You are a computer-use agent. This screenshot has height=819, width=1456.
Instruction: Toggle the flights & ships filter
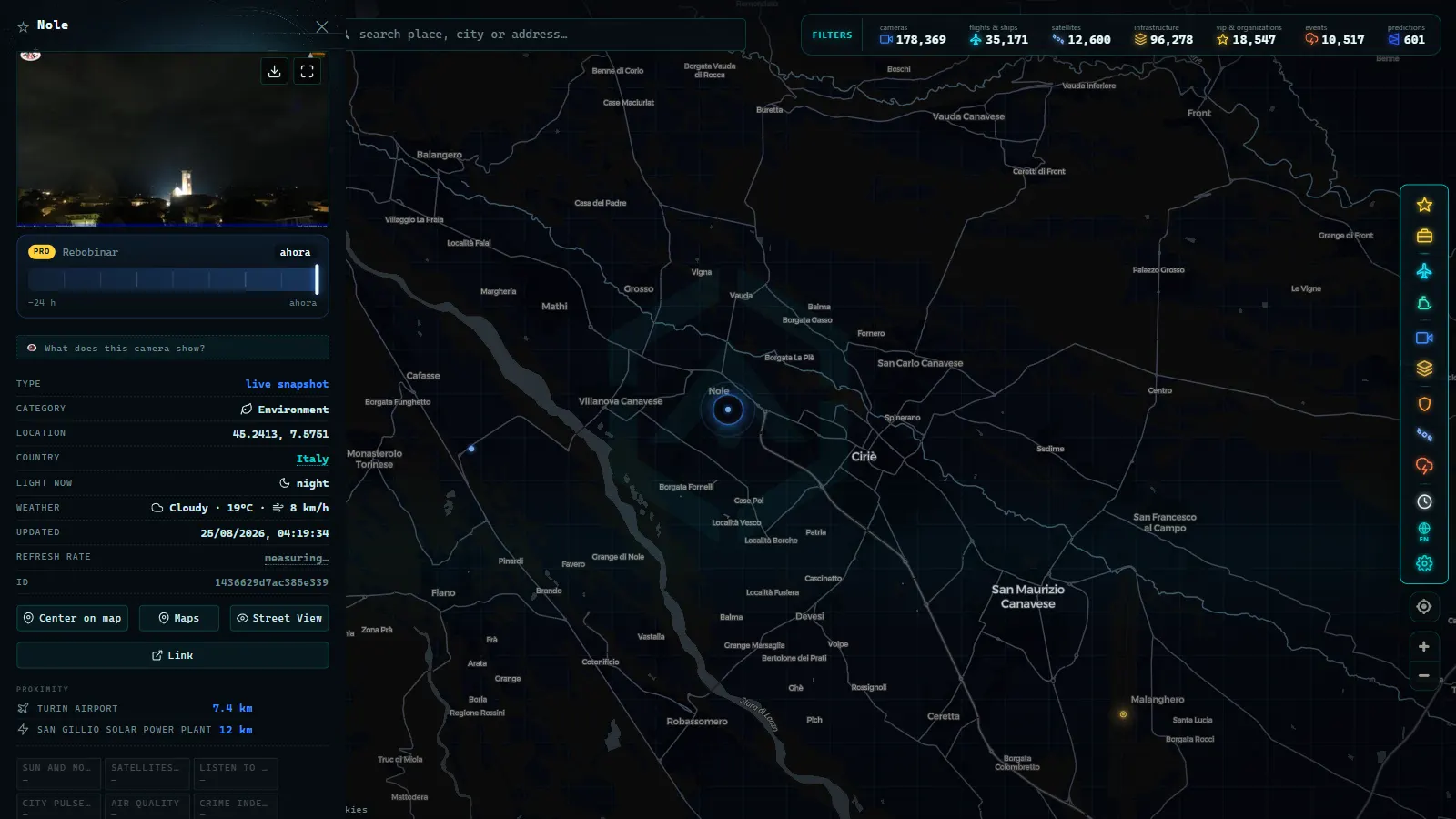tap(998, 35)
